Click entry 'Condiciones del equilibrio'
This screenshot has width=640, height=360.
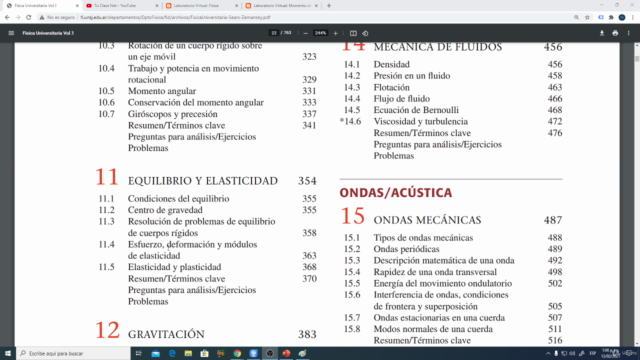click(x=178, y=199)
